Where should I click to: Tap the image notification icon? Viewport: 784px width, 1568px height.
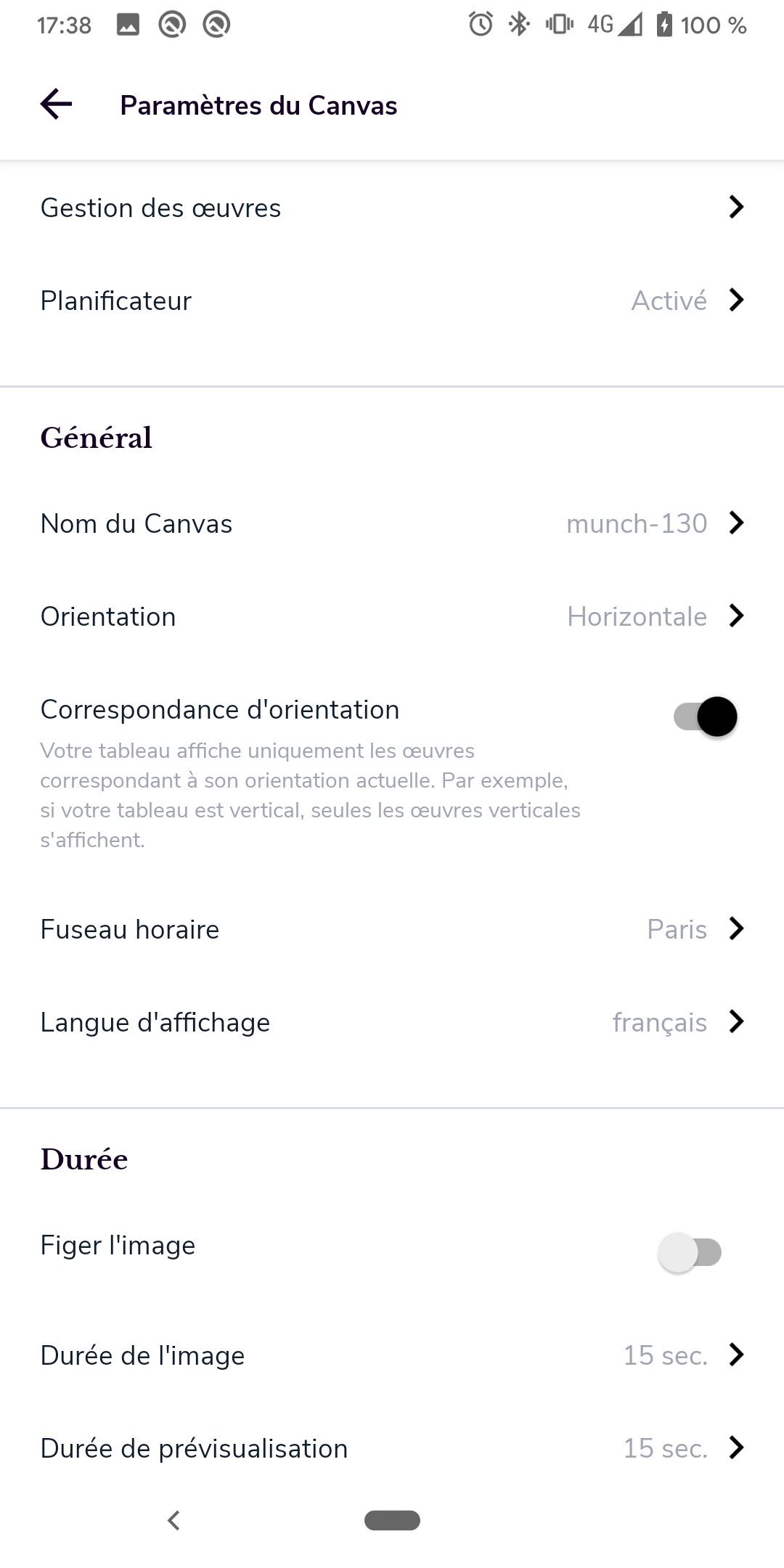[x=128, y=25]
